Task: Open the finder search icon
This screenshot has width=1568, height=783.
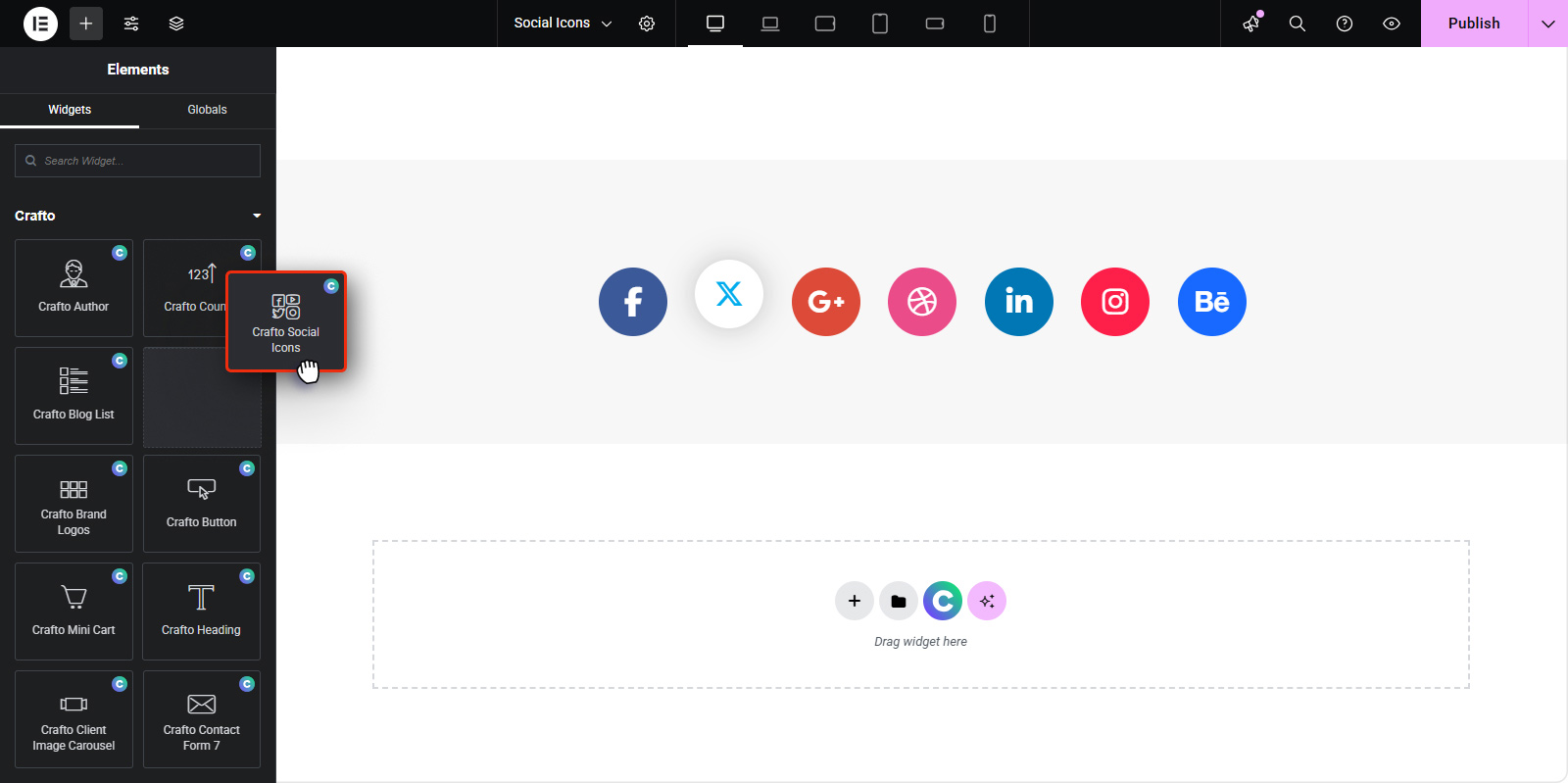Action: pyautogui.click(x=1298, y=24)
